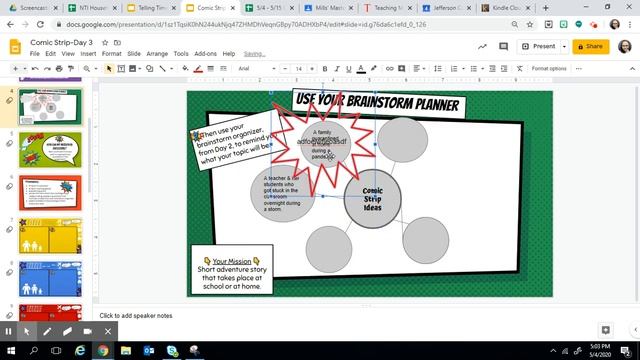640x360 pixels.
Task: Open the Bulleted list style dropdown arrow
Action: pos(482,69)
